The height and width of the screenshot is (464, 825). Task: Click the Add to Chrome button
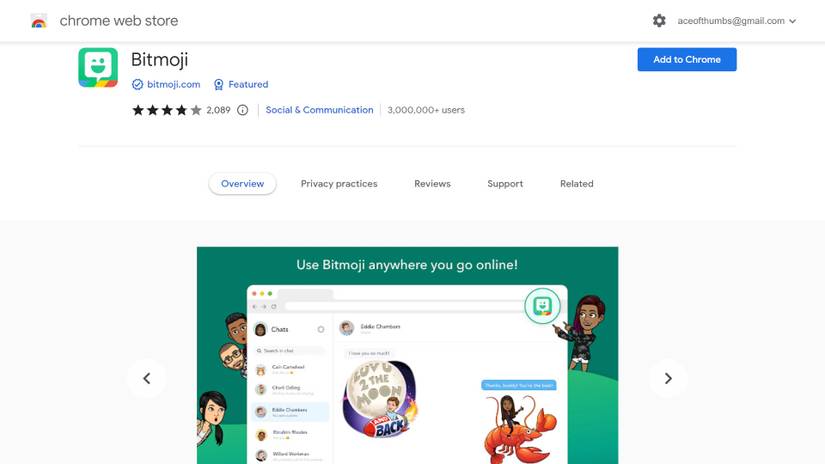pos(687,59)
